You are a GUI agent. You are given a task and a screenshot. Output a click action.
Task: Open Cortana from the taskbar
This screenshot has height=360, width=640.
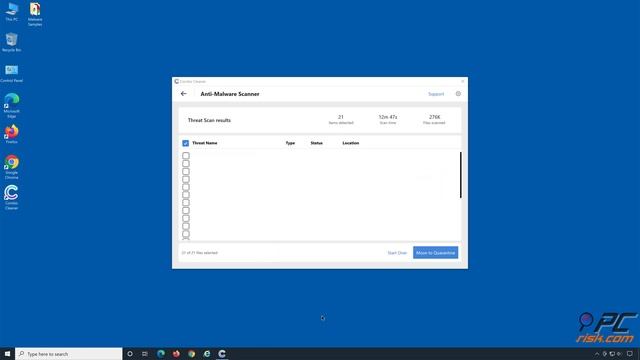(x=130, y=353)
